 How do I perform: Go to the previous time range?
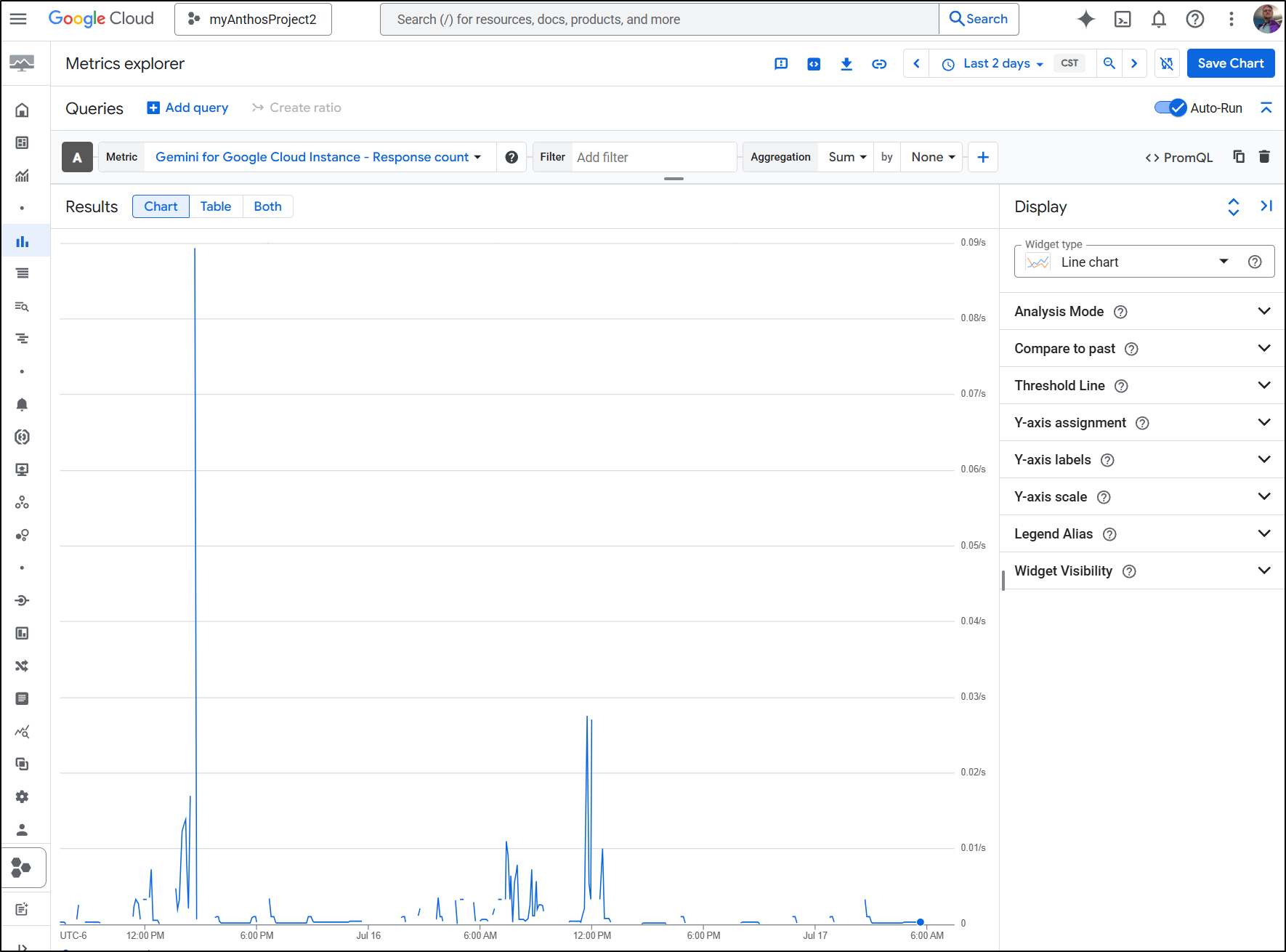pos(917,64)
